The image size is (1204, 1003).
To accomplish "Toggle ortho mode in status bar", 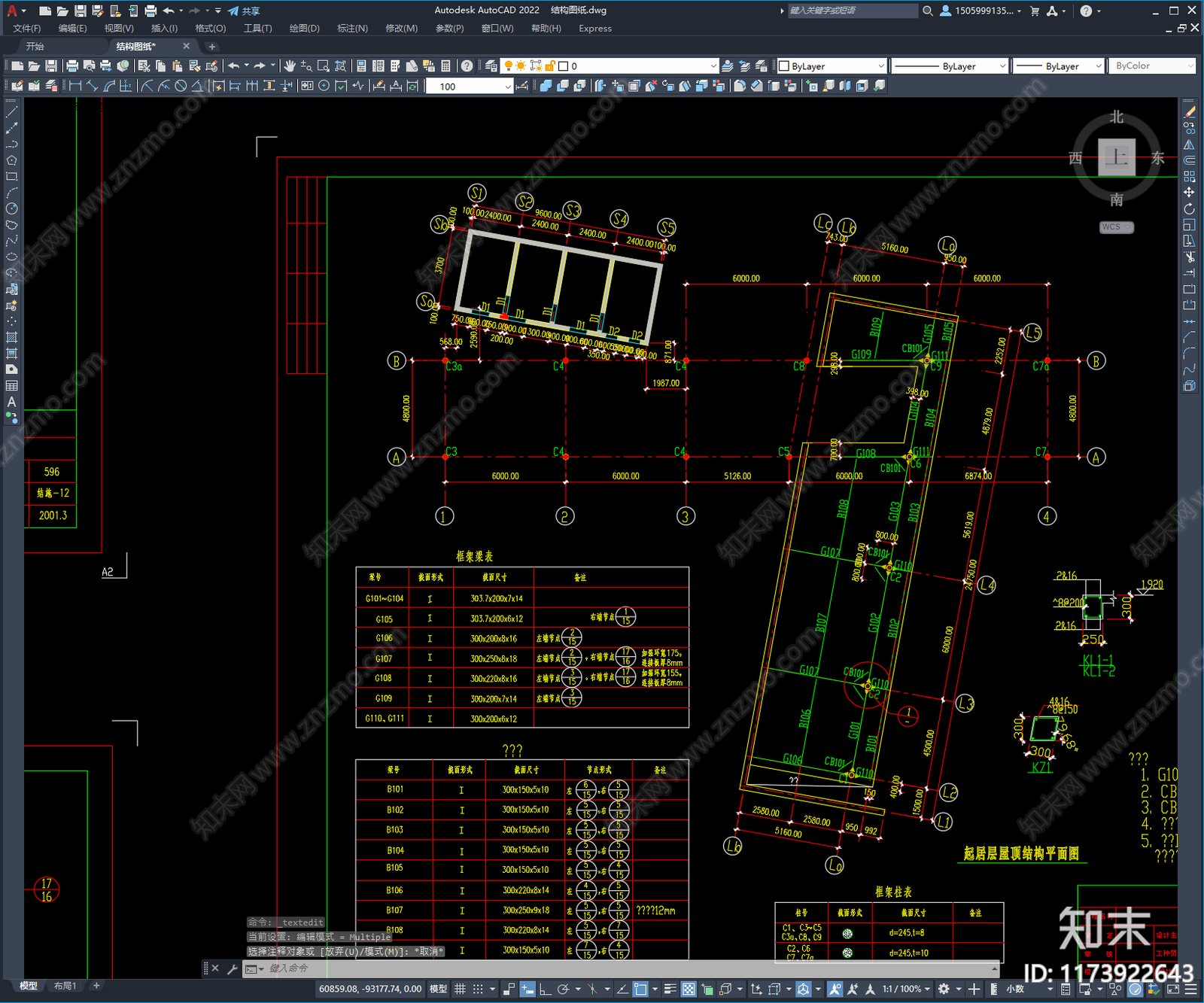I will point(545,989).
